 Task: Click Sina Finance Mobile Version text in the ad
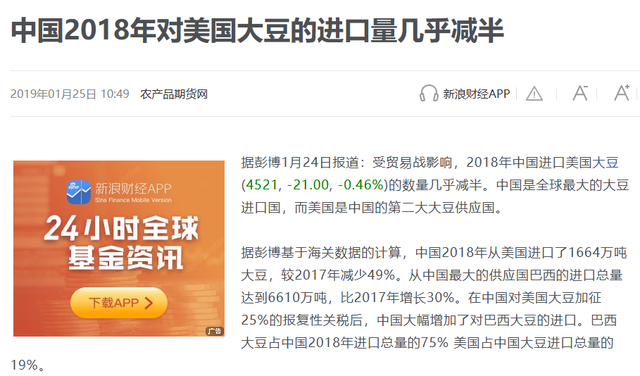pyautogui.click(x=133, y=200)
